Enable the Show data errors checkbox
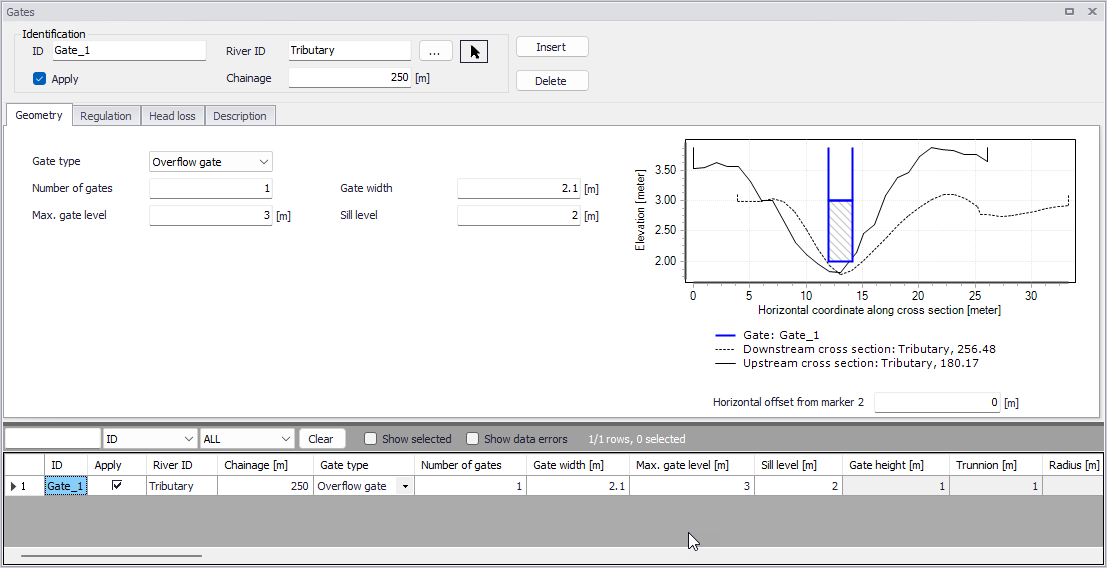The height and width of the screenshot is (568, 1107). [472, 439]
